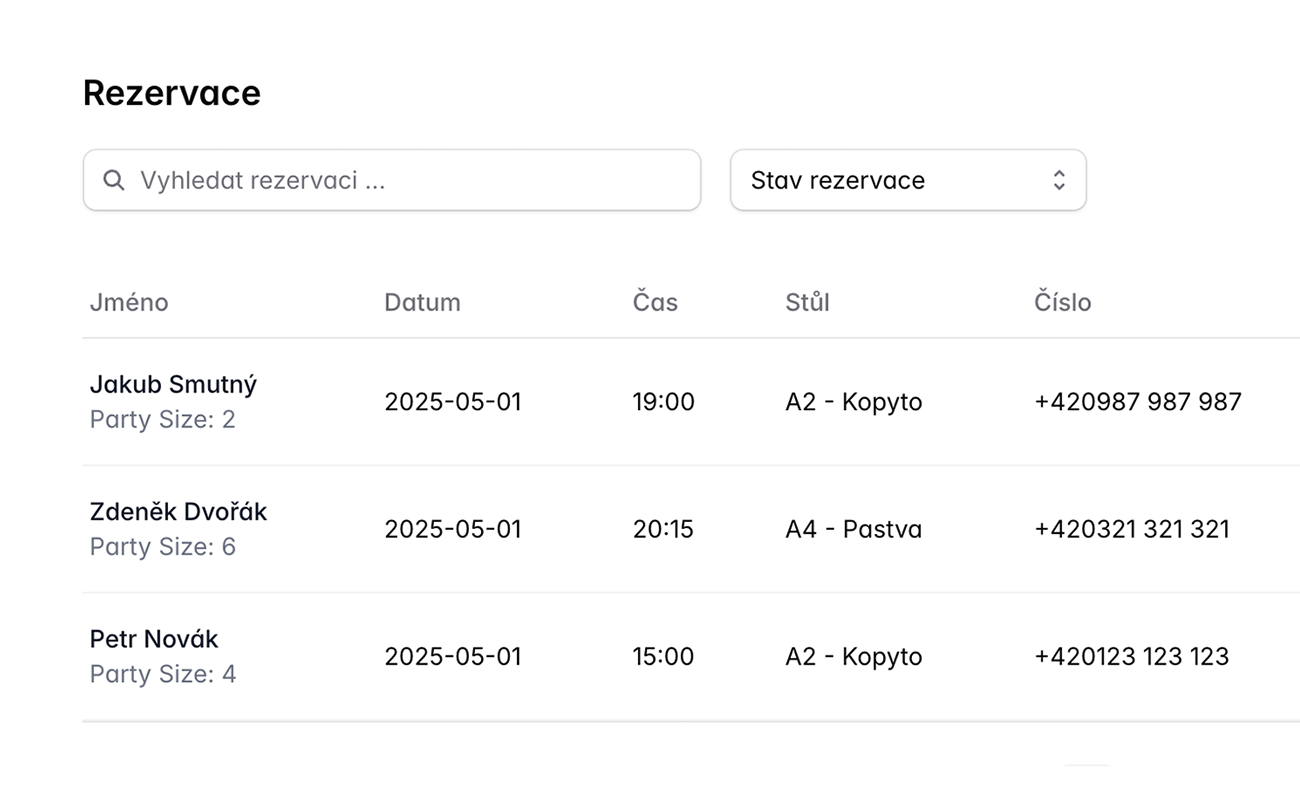The height and width of the screenshot is (800, 1300).
Task: Focus the Vyhledat rezervaci search field
Action: click(410, 180)
